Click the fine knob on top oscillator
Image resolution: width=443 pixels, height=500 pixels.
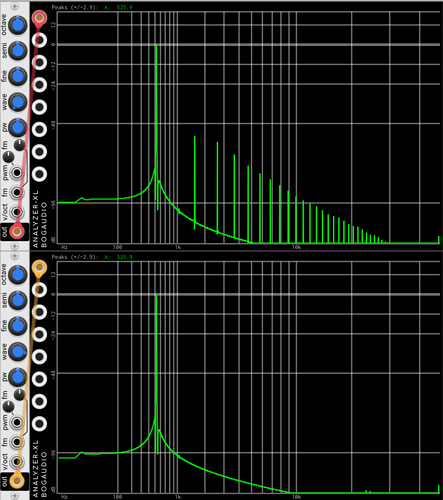pyautogui.click(x=17, y=76)
